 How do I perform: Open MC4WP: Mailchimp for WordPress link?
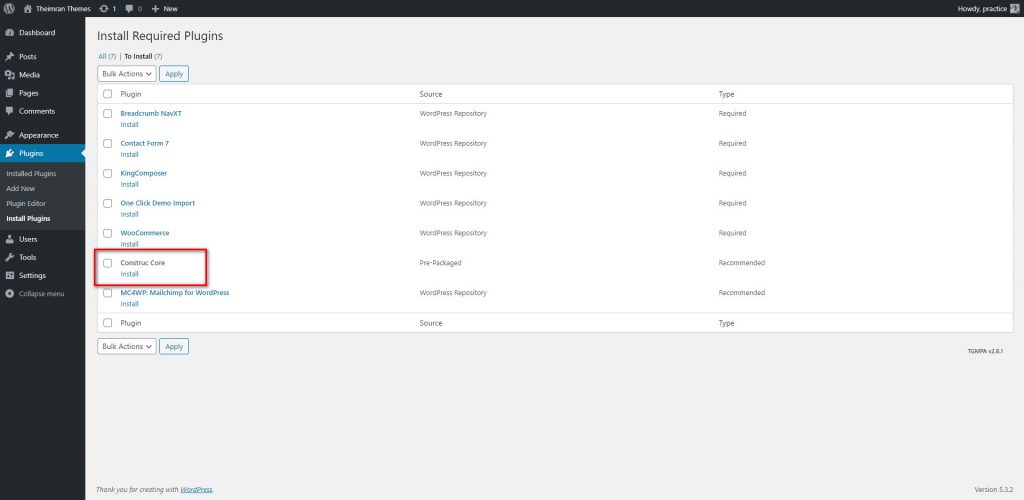(174, 293)
